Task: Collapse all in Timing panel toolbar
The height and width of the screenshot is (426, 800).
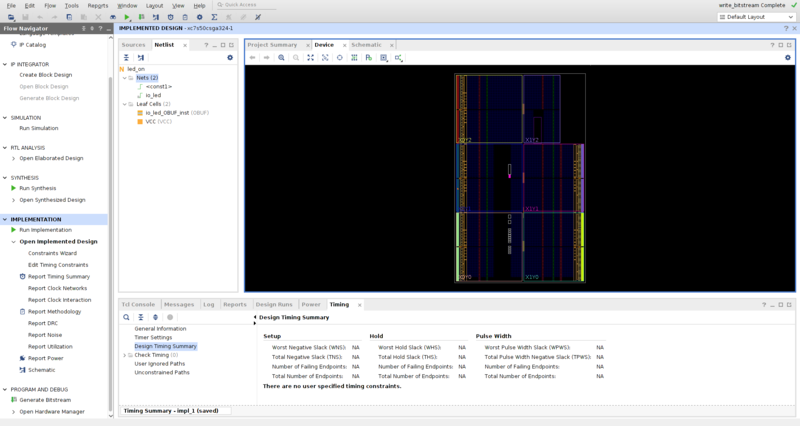Action: pyautogui.click(x=141, y=317)
